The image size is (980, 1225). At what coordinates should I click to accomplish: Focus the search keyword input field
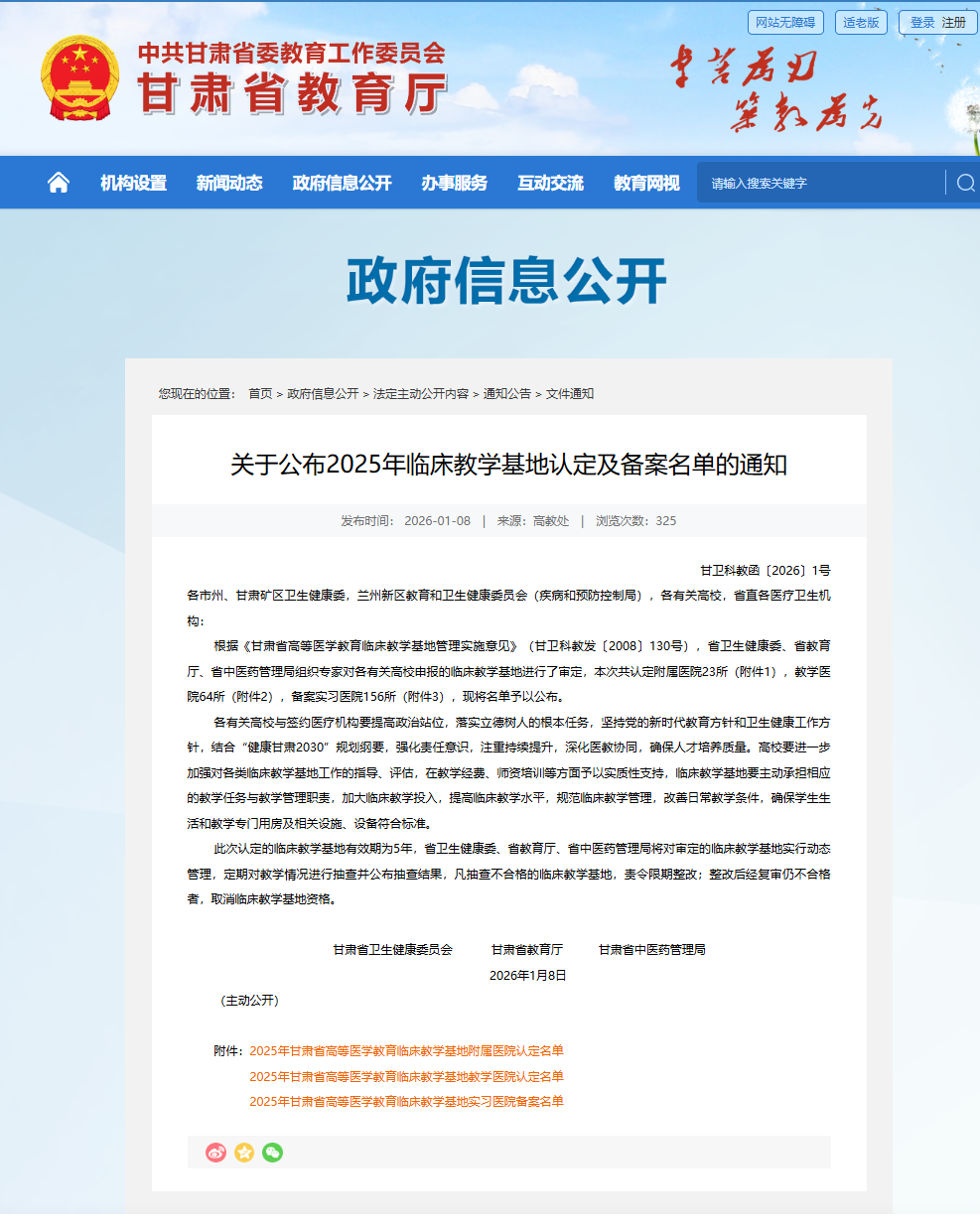point(822,183)
